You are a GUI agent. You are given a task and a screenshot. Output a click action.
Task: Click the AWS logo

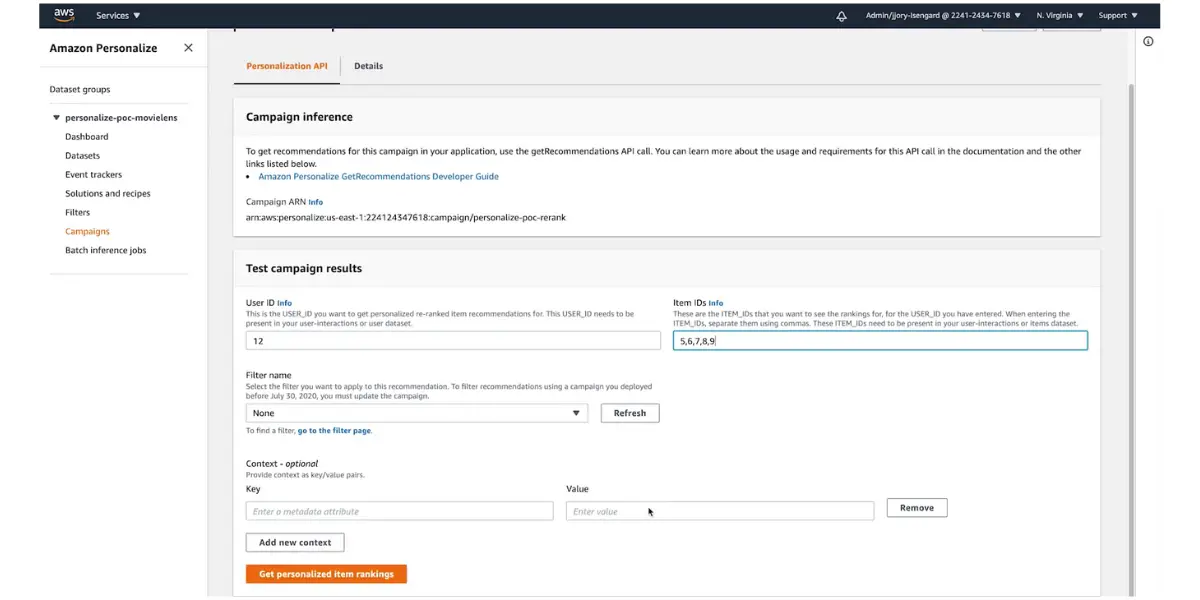click(x=64, y=15)
